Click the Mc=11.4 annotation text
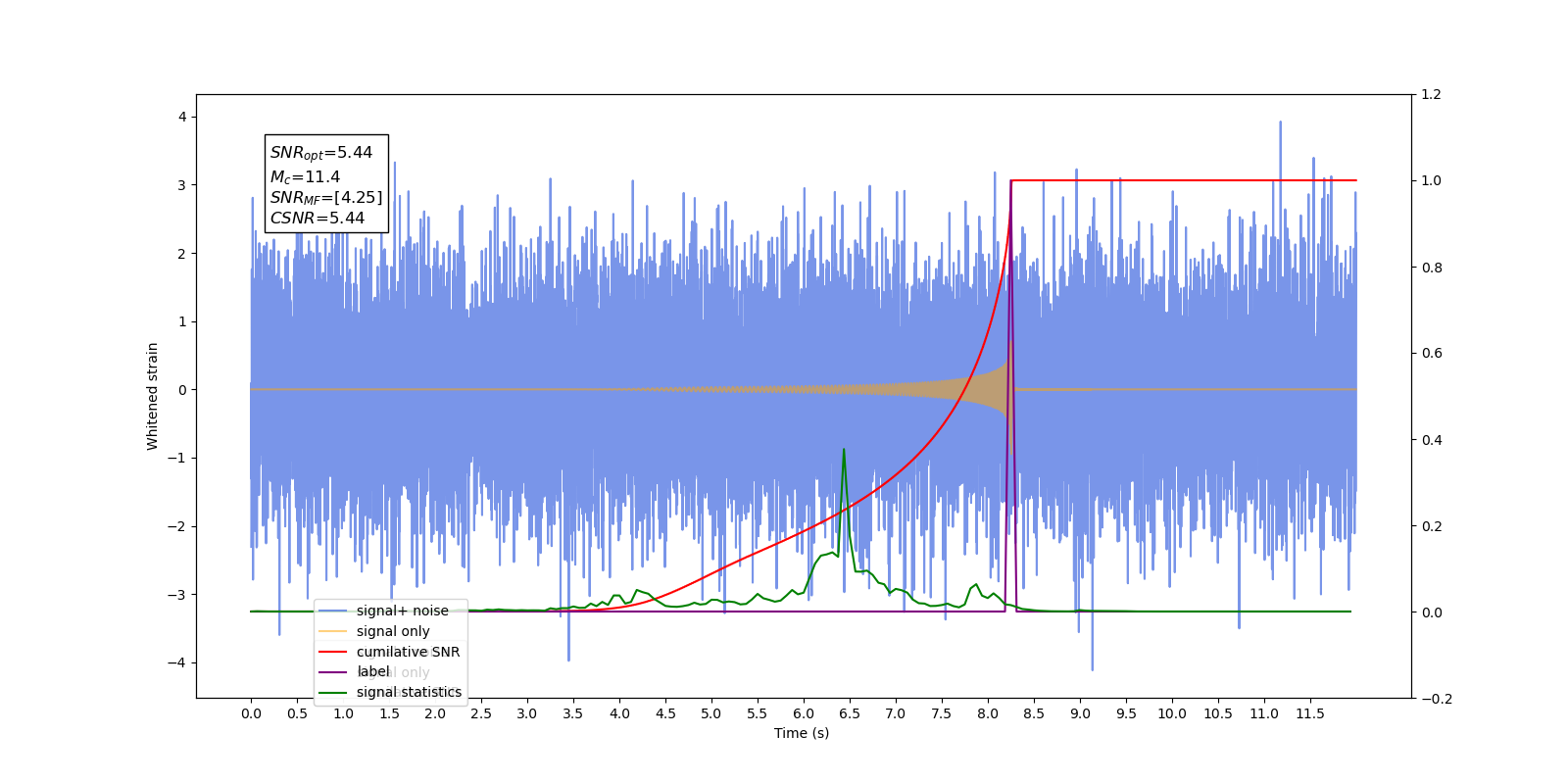This screenshot has height=784, width=1568. coord(305,176)
